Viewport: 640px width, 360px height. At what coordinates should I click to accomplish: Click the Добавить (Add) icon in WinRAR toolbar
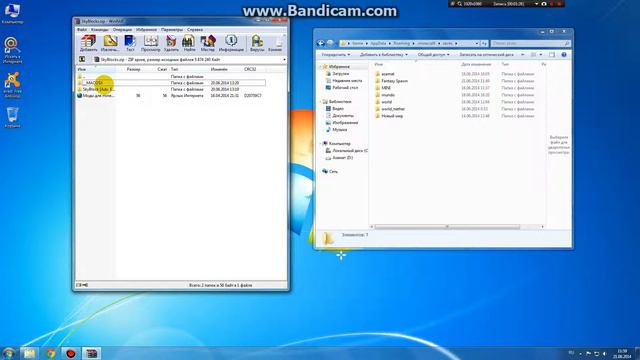pos(89,43)
